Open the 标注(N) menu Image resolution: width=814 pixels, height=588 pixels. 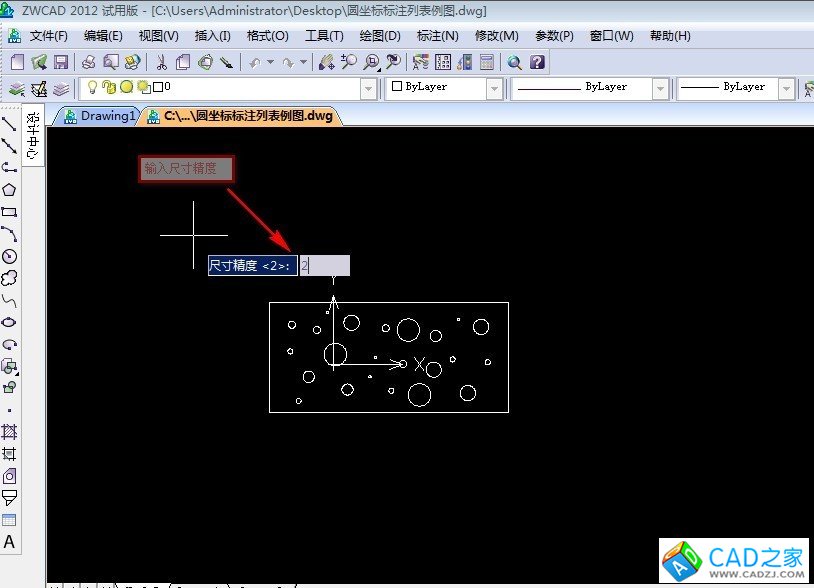437,36
